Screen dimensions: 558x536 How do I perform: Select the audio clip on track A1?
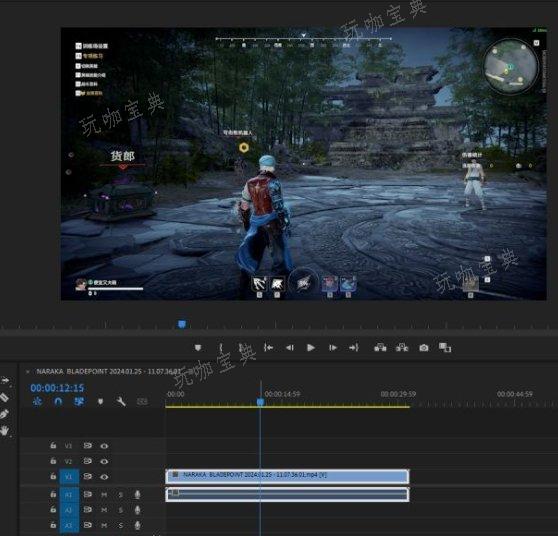[288, 494]
